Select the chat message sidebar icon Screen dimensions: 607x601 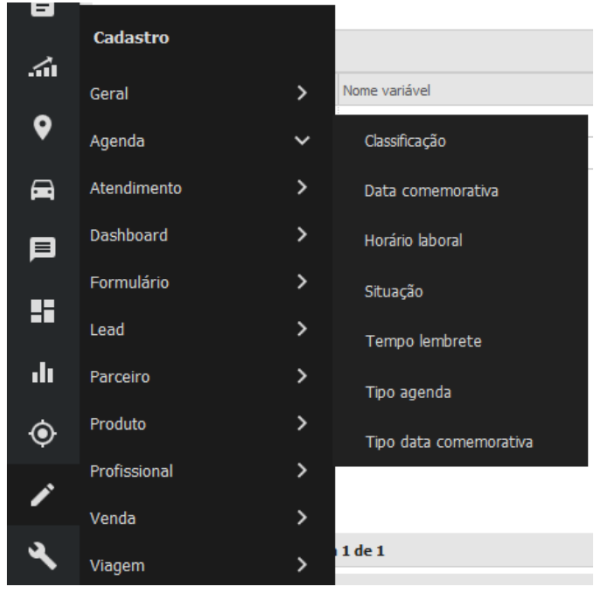tap(43, 249)
